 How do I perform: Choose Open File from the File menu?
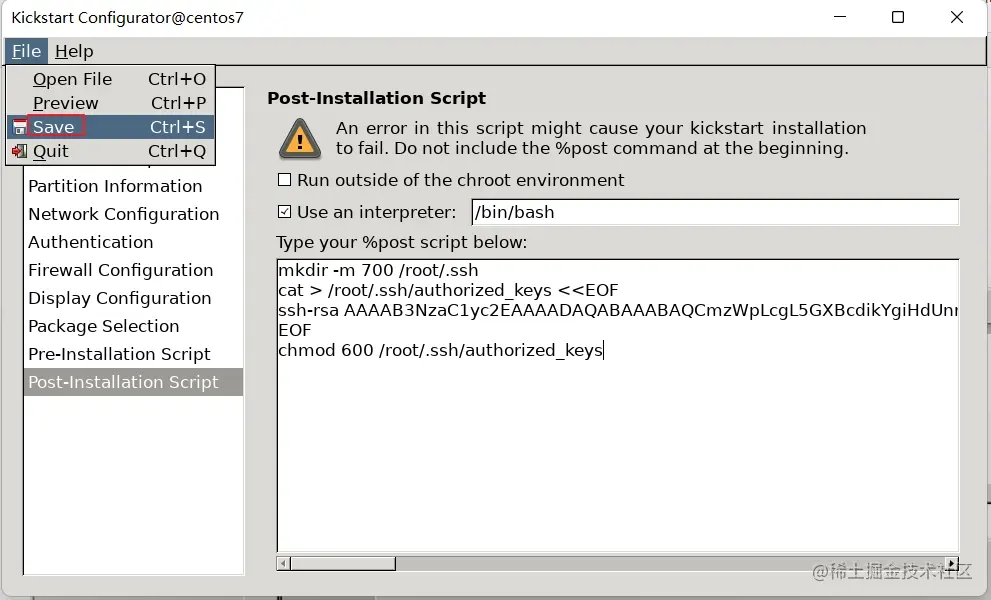pyautogui.click(x=111, y=79)
